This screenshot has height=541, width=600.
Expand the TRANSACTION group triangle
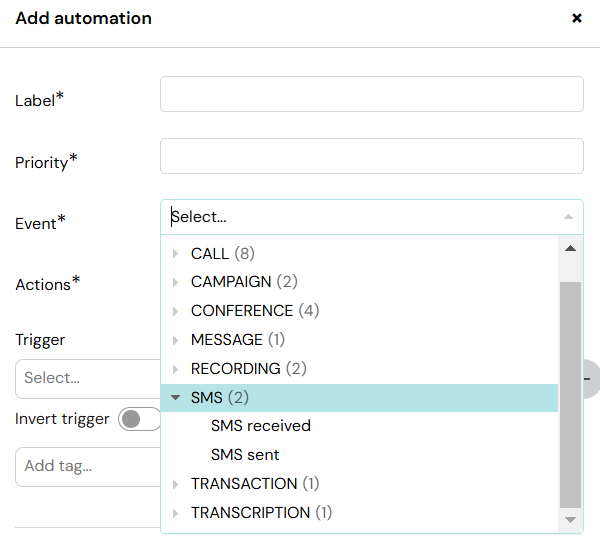pos(175,484)
